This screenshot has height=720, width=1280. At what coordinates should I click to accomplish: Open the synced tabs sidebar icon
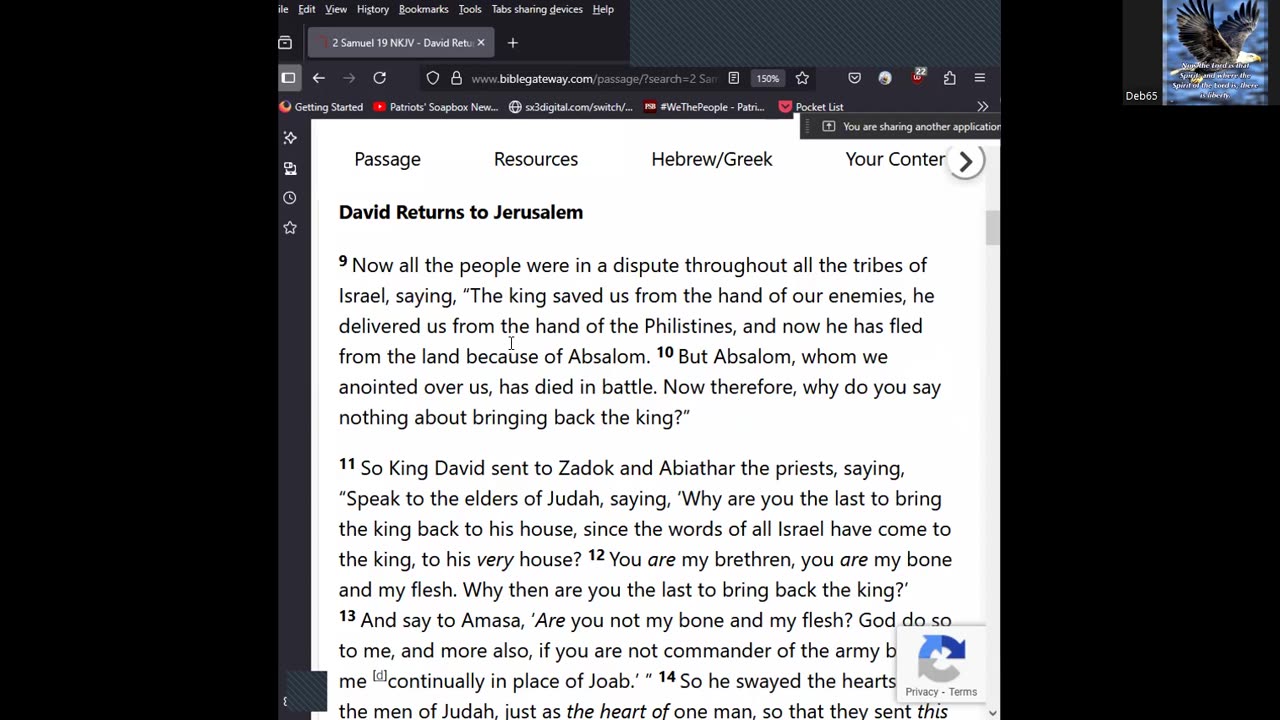point(290,168)
